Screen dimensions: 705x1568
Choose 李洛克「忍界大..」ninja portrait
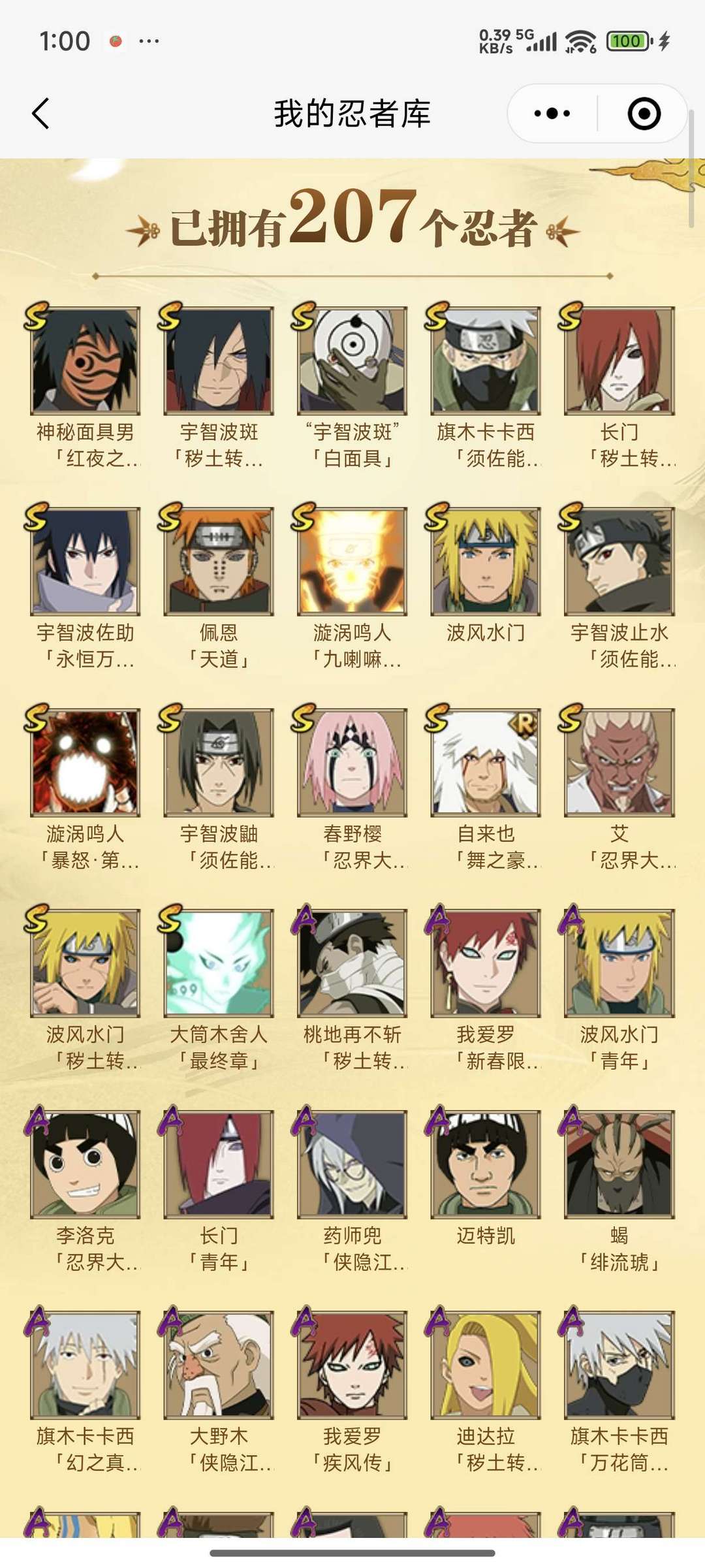[x=86, y=1164]
